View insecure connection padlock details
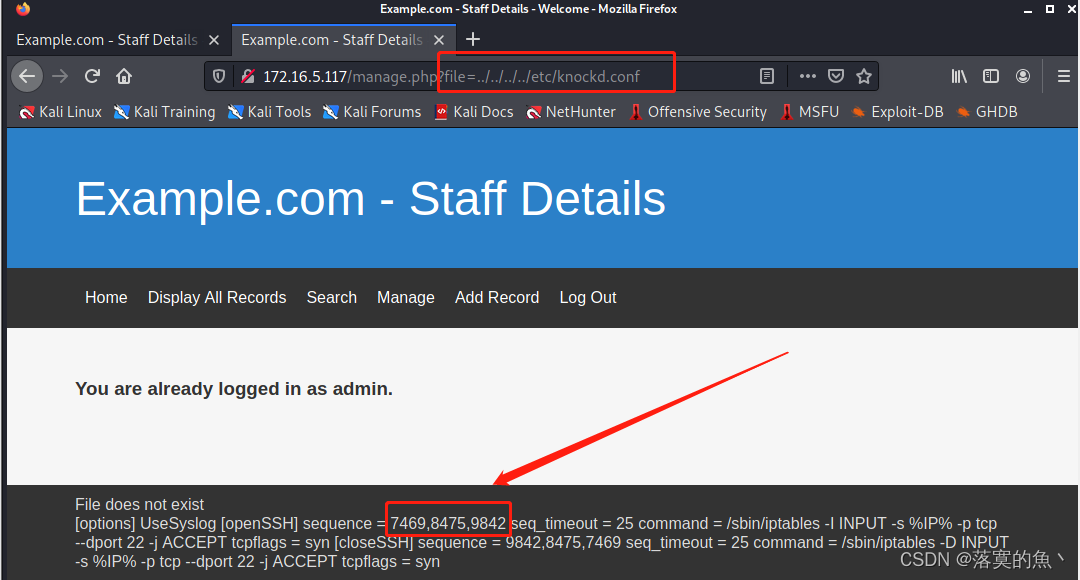 (248, 76)
